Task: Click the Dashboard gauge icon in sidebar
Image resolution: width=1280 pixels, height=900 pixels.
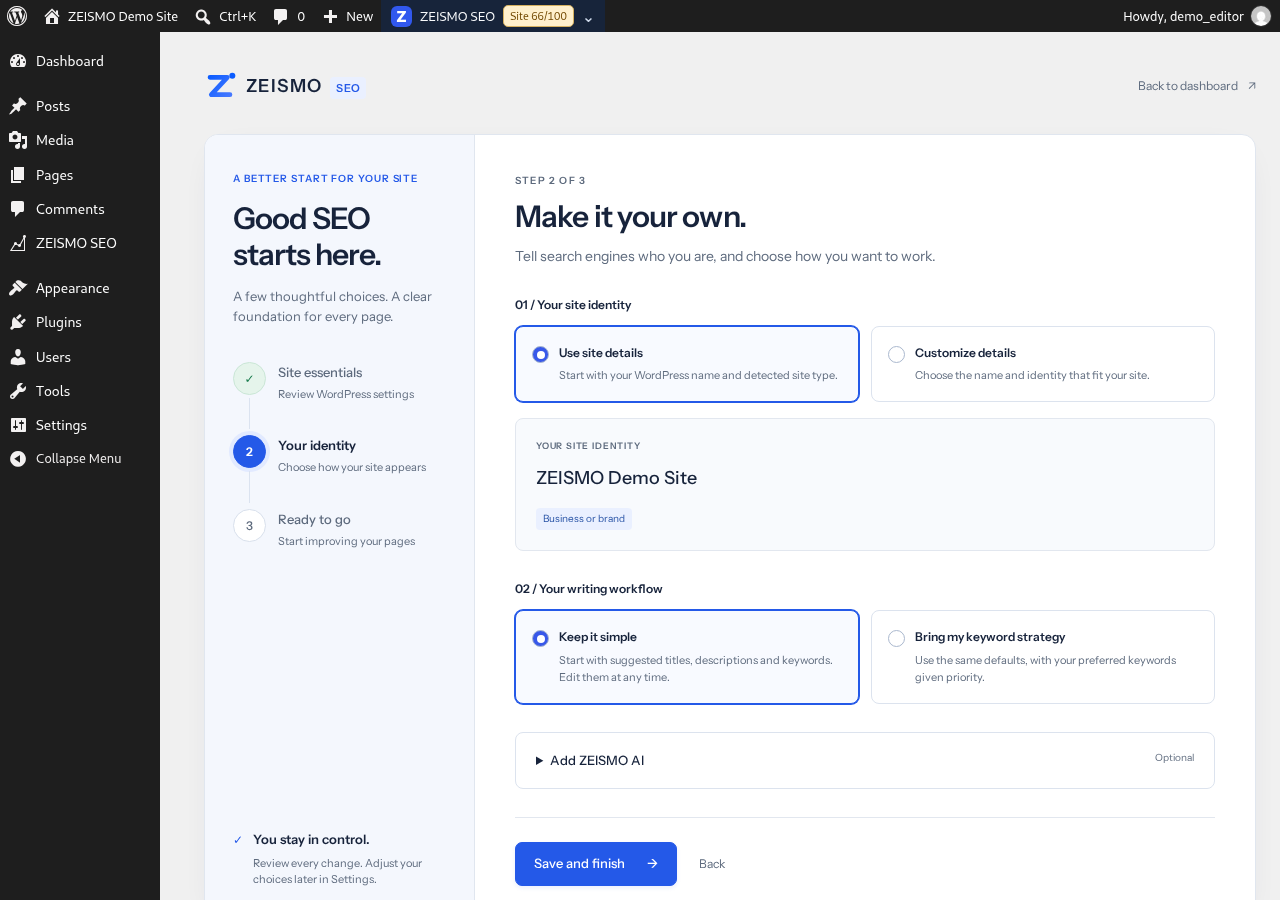Action: [18, 61]
